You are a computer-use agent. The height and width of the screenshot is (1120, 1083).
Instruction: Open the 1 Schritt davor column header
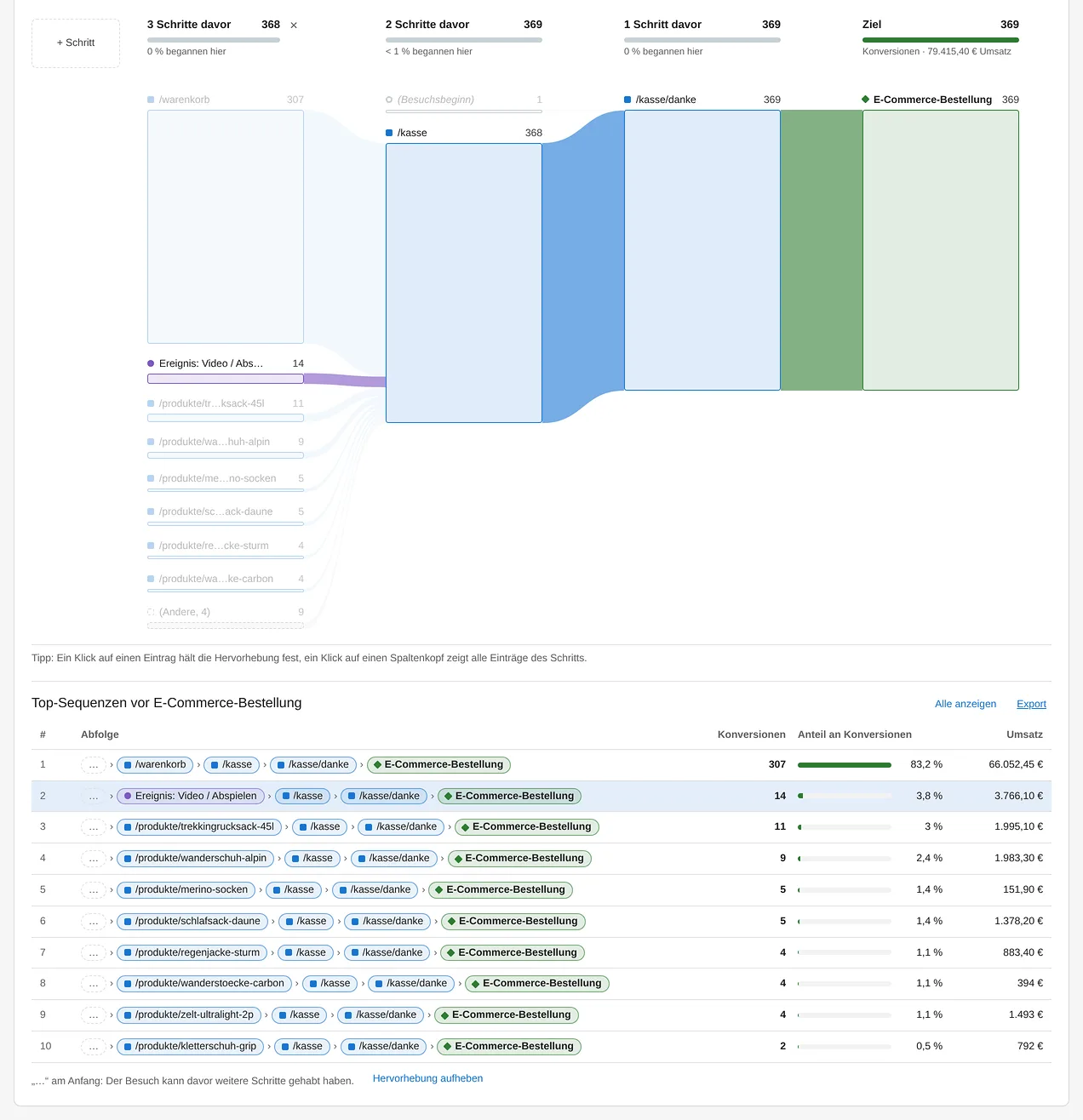pyautogui.click(x=702, y=37)
